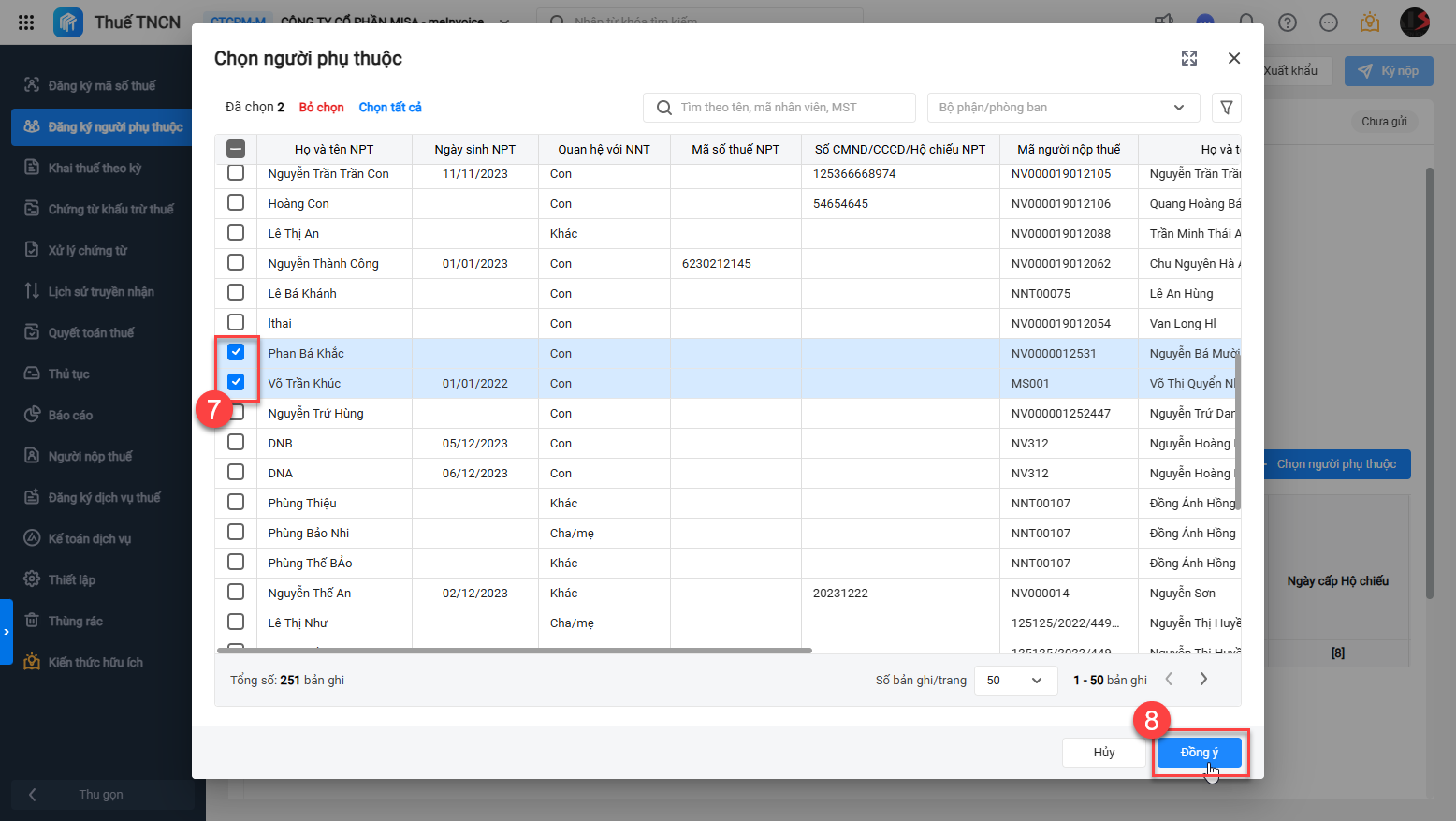
Task: Check the Lê Bá Khánh row checkbox
Action: 236,293
